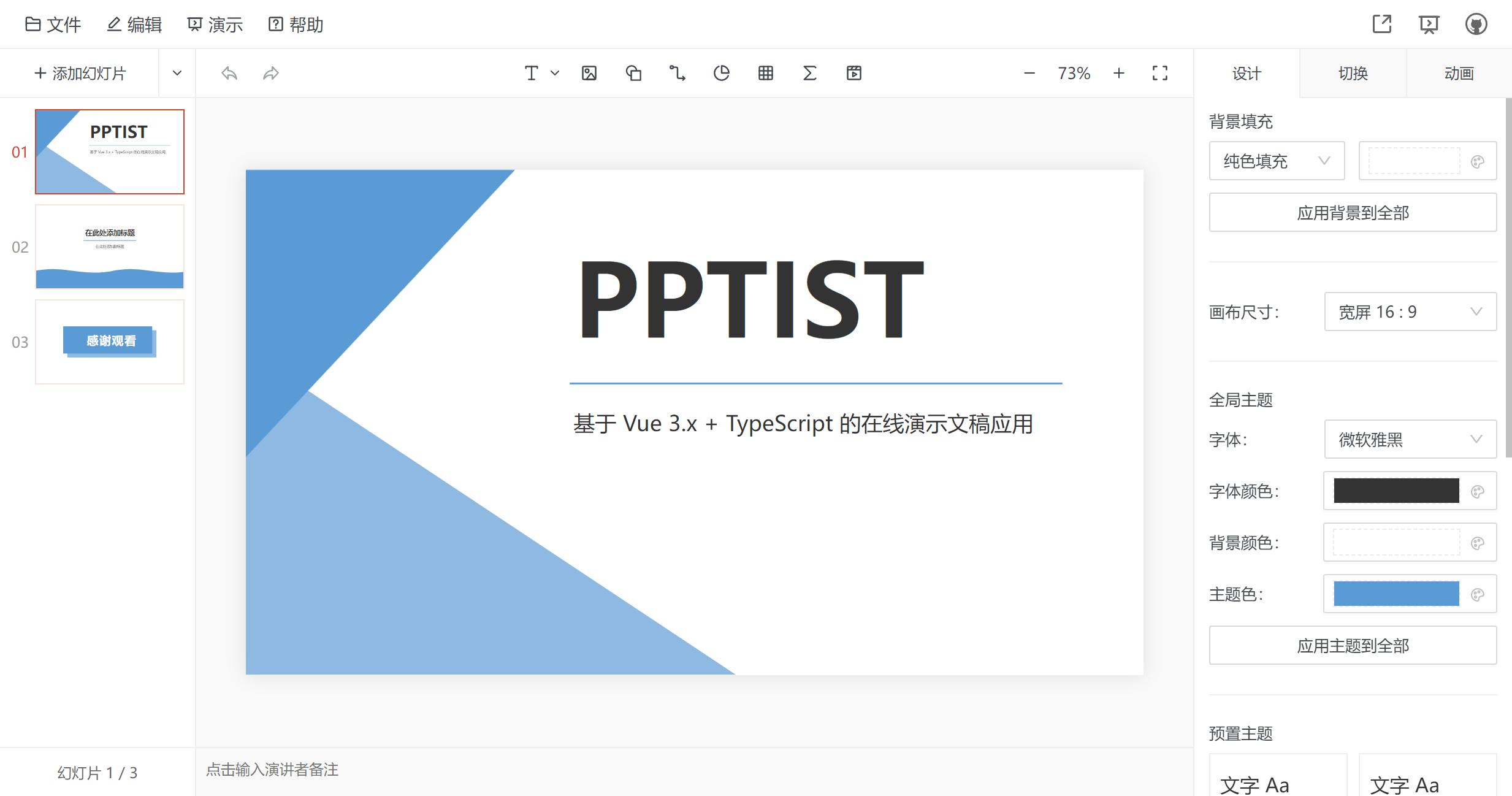
Task: Expand the chevron next to 添加幻灯片
Action: pos(177,73)
